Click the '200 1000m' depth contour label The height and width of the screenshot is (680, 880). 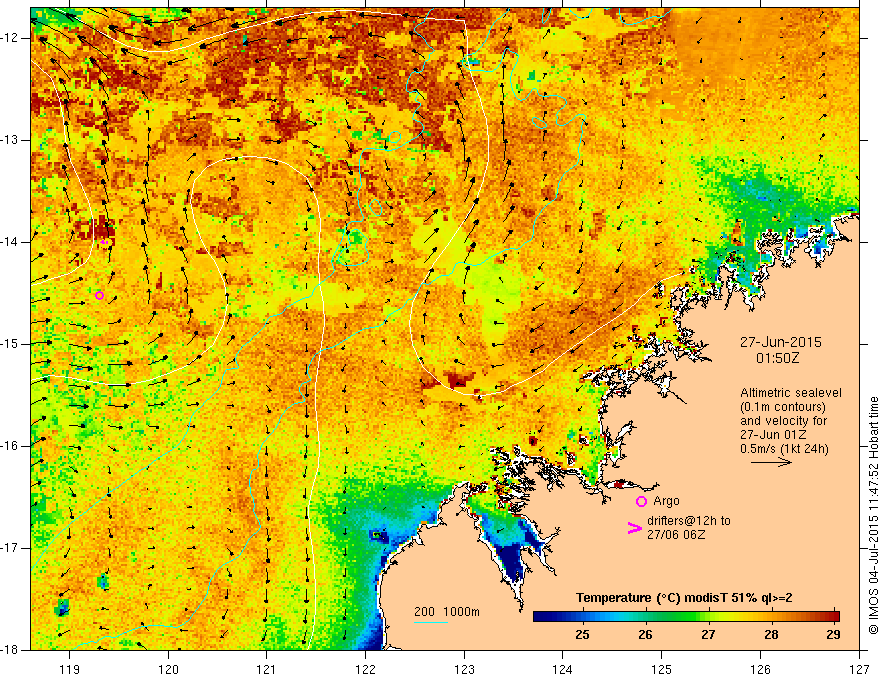[x=447, y=612]
